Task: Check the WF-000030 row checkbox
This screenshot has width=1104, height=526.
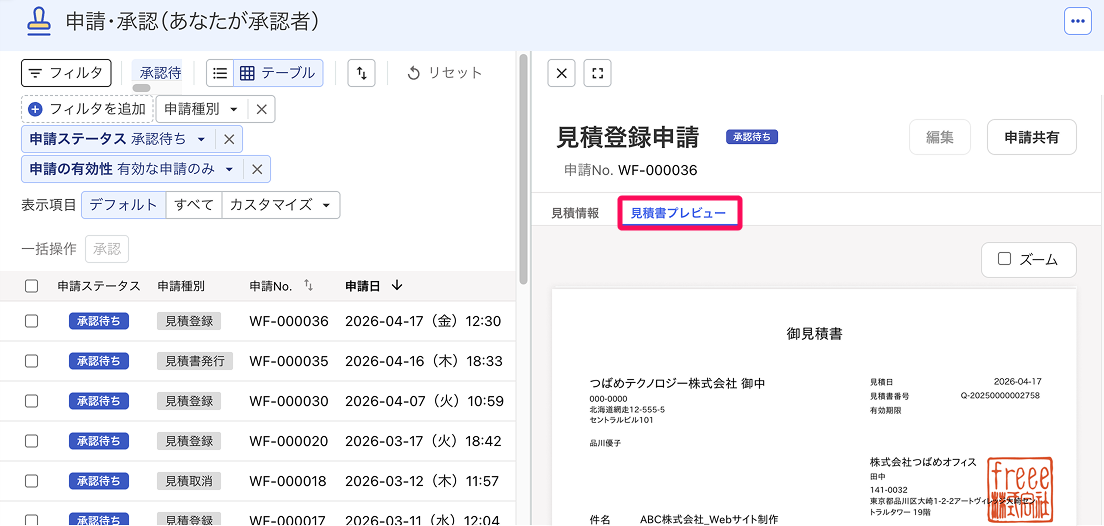Action: (31, 401)
